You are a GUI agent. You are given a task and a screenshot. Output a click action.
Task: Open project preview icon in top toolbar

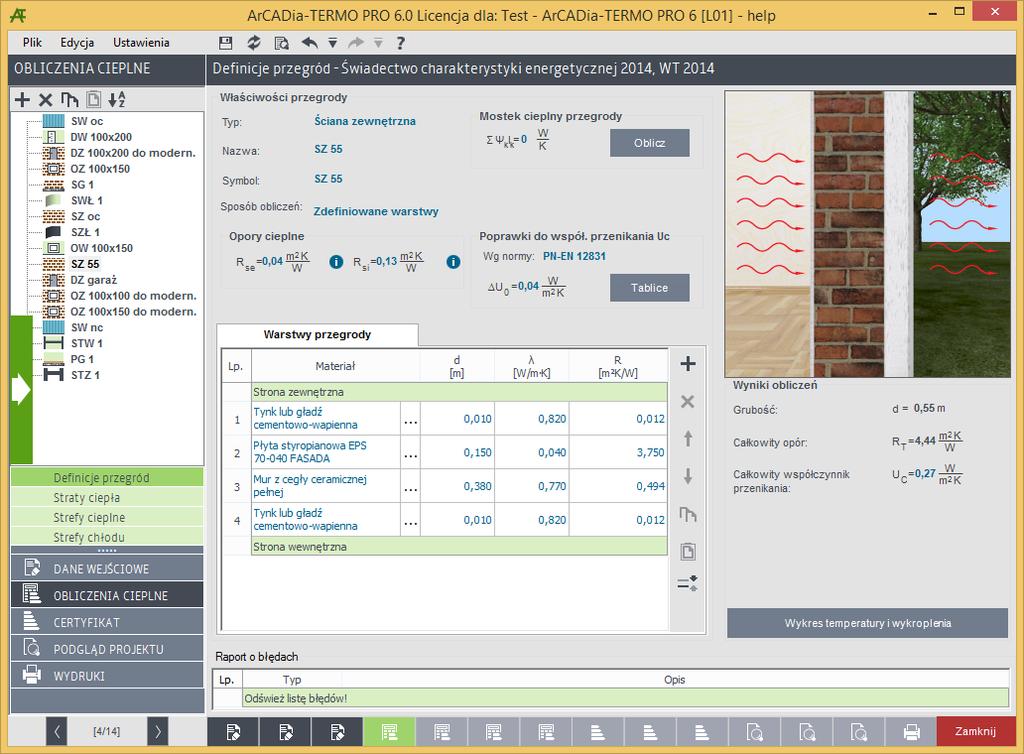(281, 43)
